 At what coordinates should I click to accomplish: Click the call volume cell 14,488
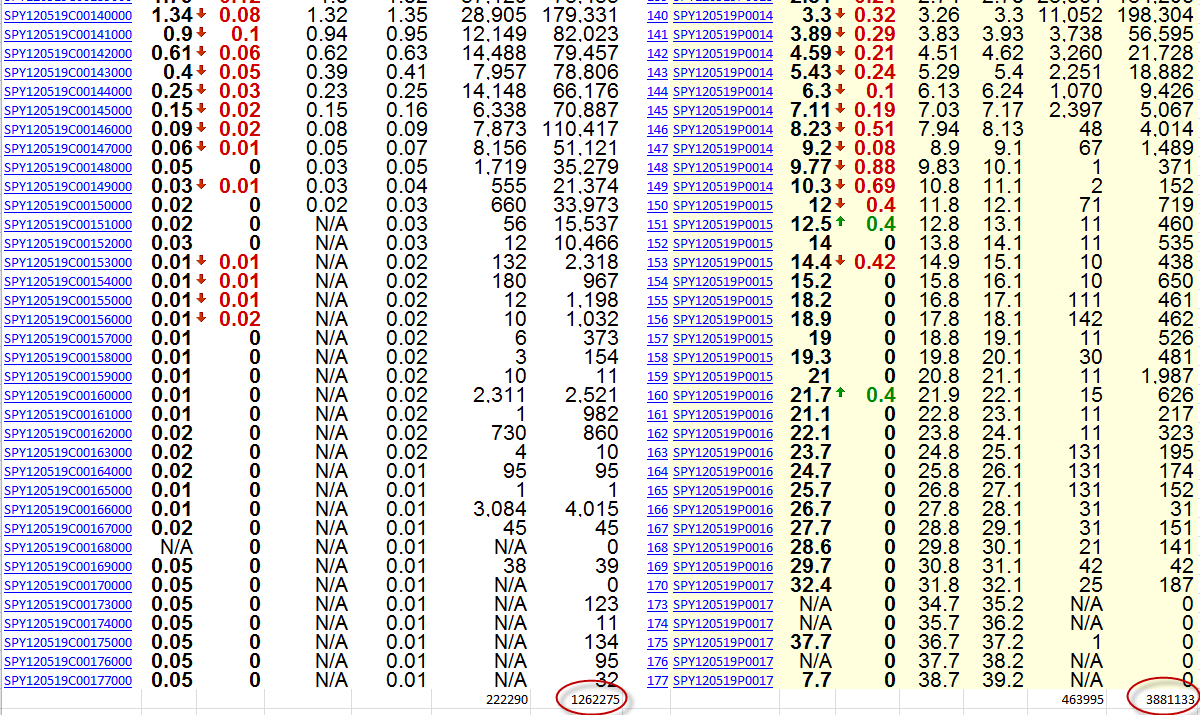pyautogui.click(x=493, y=54)
